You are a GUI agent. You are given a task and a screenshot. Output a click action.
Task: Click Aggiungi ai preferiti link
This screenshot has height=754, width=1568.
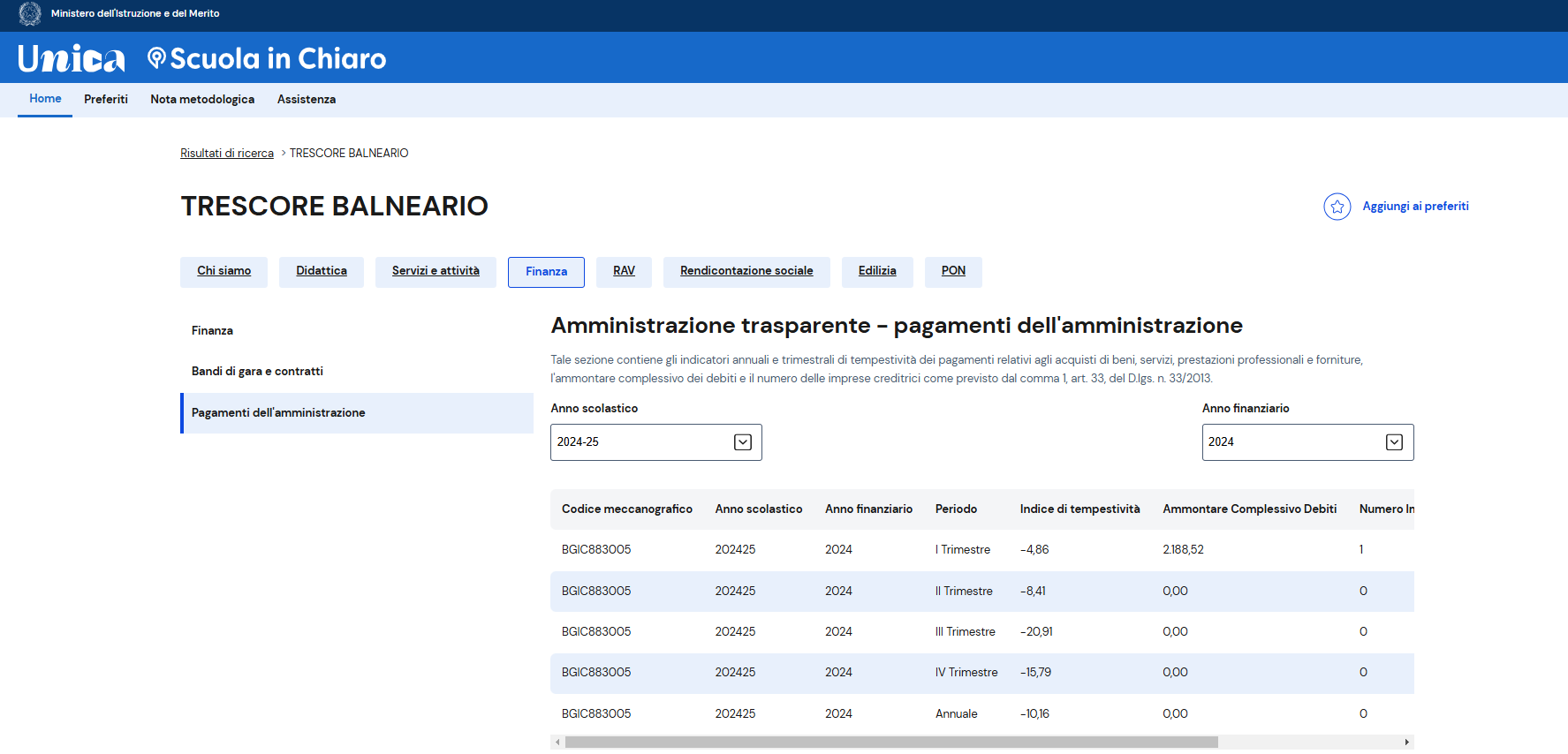coord(1415,207)
